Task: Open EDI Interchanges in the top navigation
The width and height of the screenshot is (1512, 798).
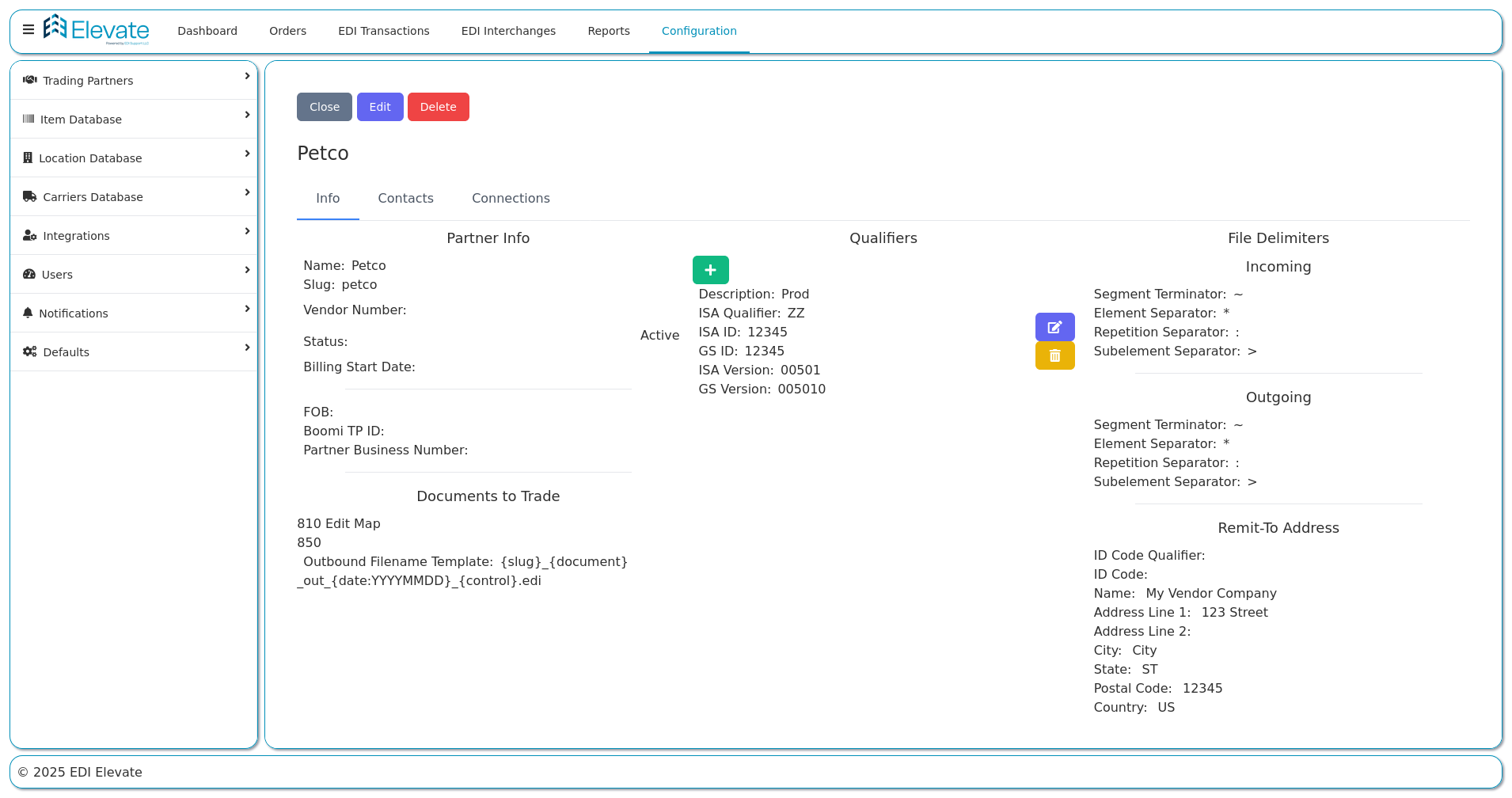Action: point(508,31)
